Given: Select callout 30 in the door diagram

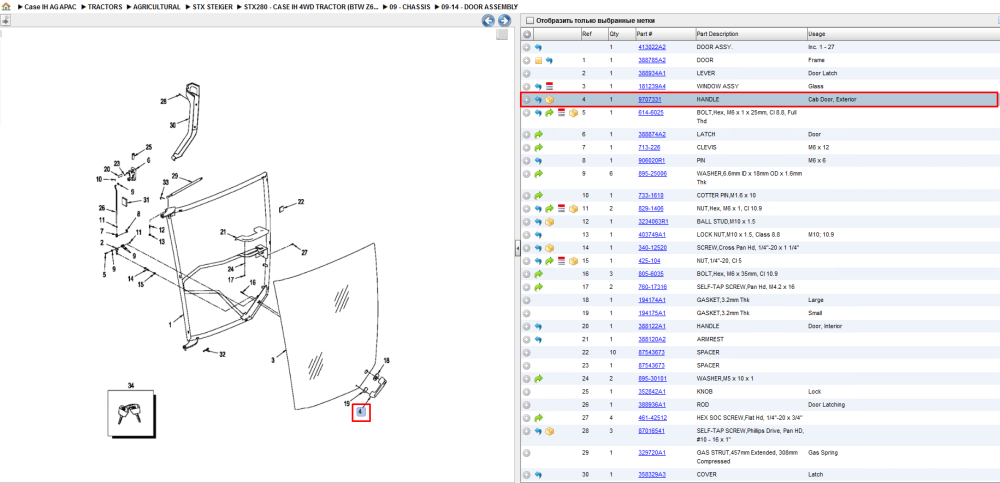Looking at the screenshot, I should tap(172, 126).
